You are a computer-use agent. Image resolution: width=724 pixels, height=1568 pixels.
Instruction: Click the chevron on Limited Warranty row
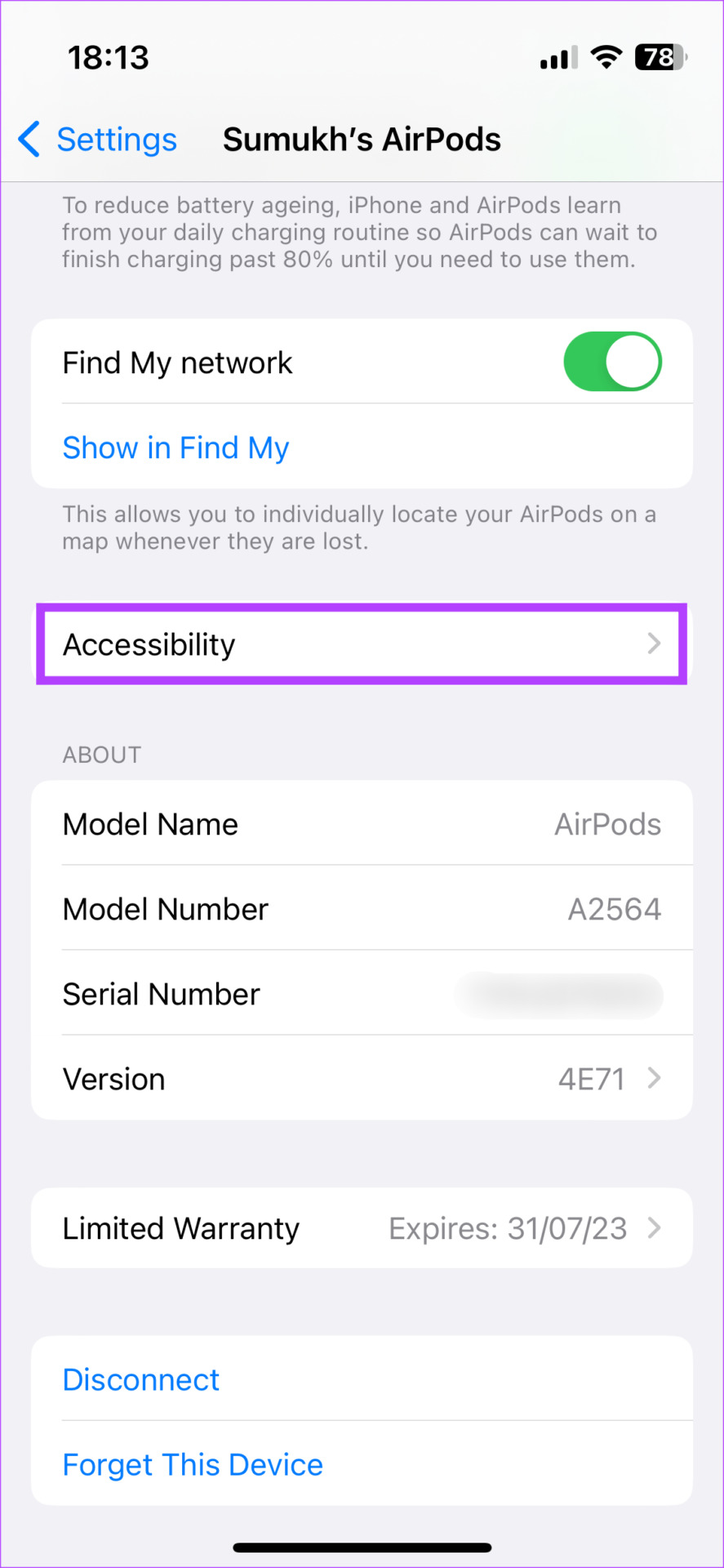654,1227
